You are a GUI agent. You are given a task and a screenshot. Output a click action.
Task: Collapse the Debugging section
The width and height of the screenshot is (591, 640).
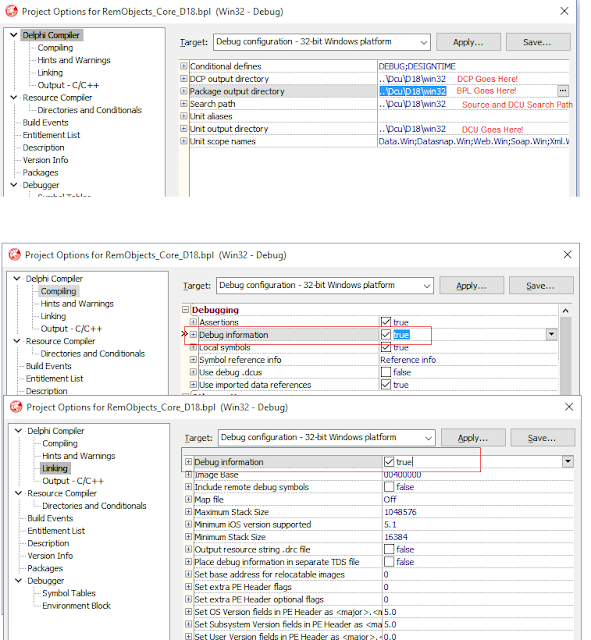tap(185, 309)
